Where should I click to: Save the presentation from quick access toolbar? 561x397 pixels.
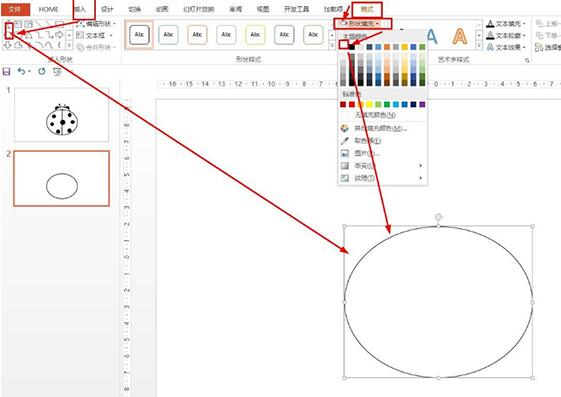click(x=6, y=72)
